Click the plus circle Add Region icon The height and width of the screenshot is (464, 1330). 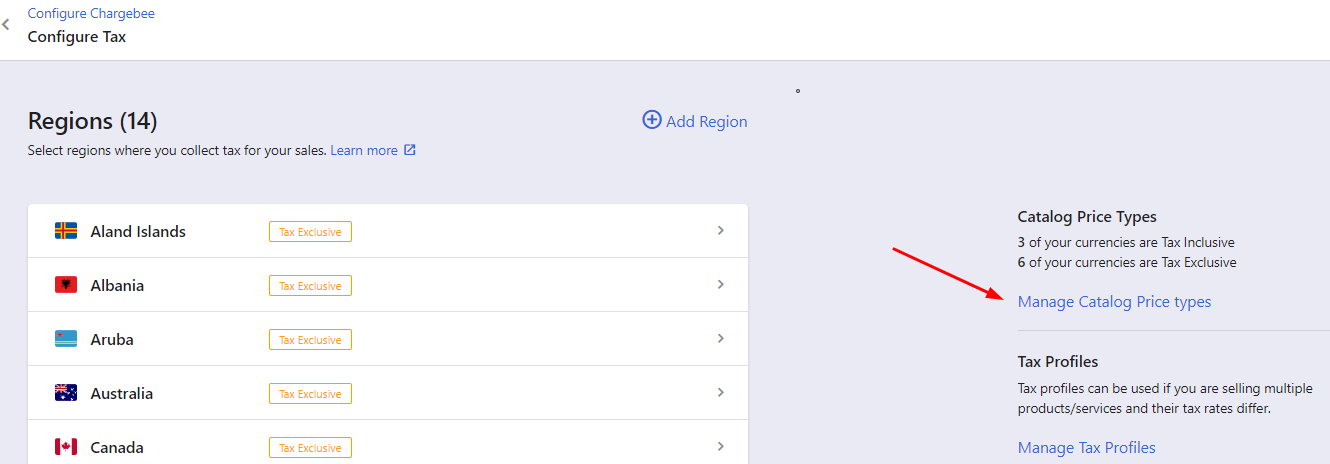click(652, 120)
